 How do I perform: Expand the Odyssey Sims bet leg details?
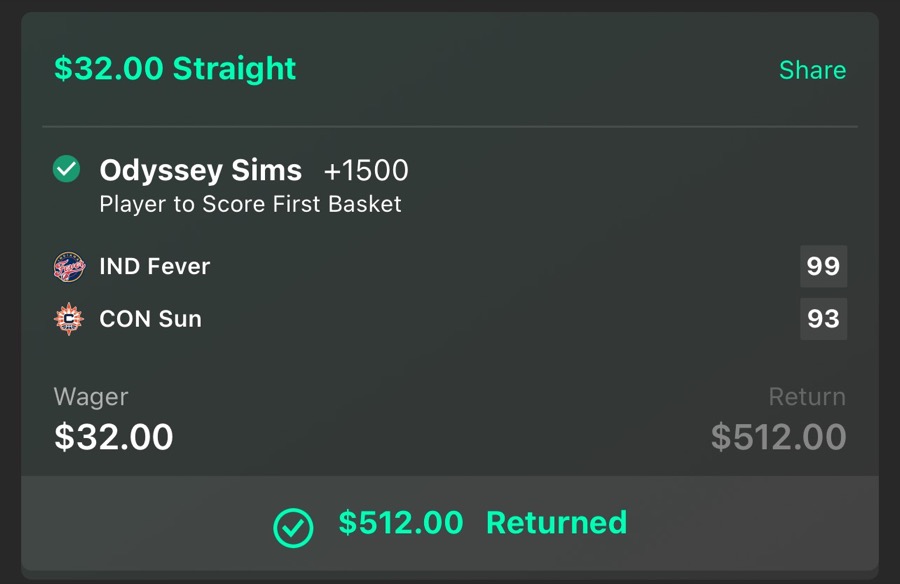coord(200,170)
